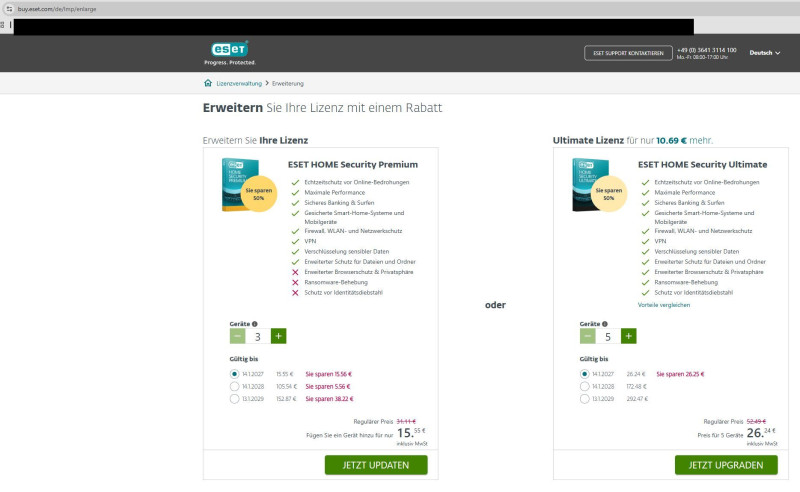The height and width of the screenshot is (492, 800).
Task: Increase Ultimate device count with plus
Action: point(629,336)
